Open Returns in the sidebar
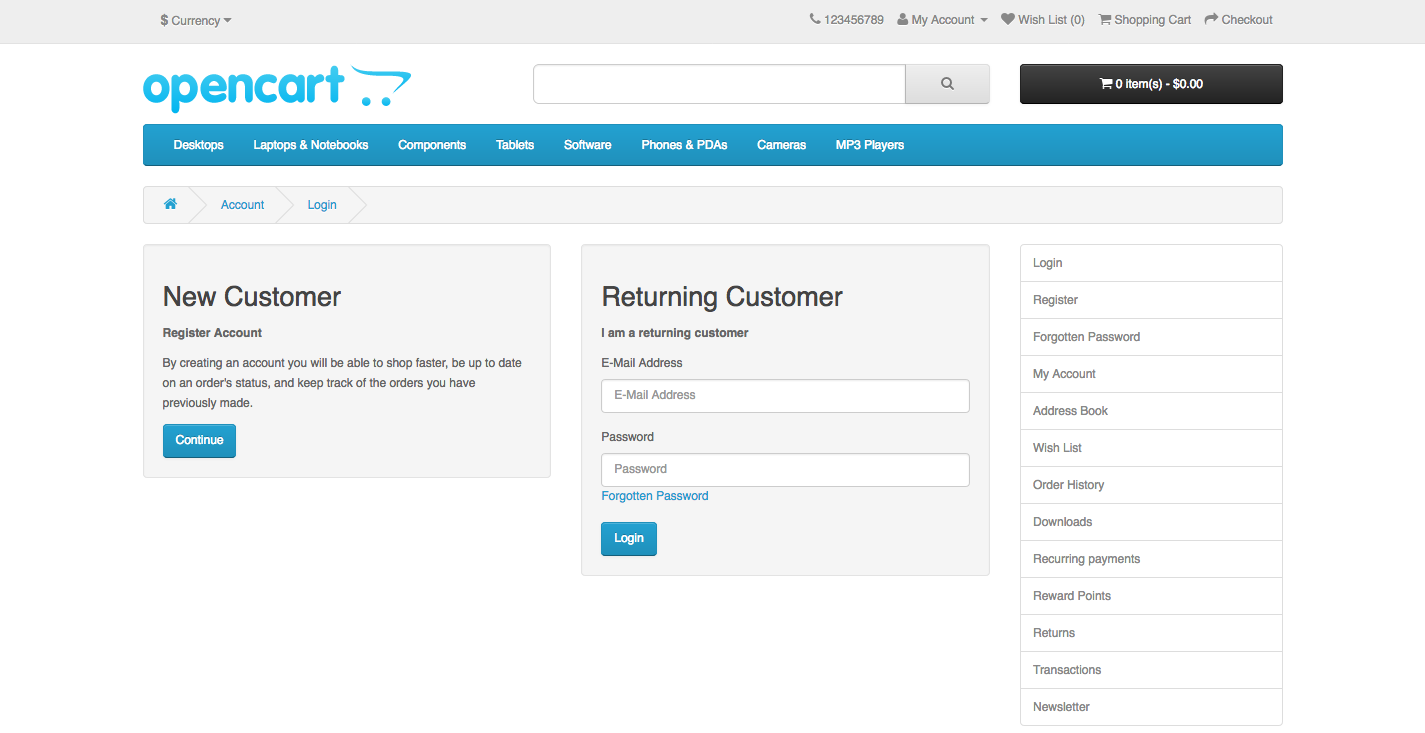The height and width of the screenshot is (733, 1425). point(1151,633)
